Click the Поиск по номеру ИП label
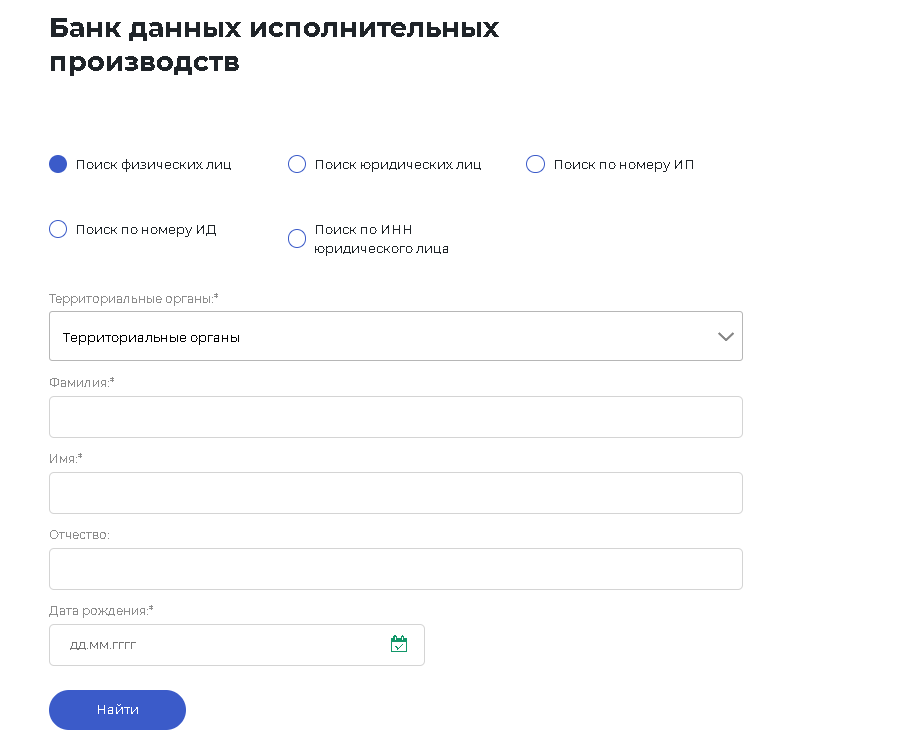 pyautogui.click(x=624, y=165)
